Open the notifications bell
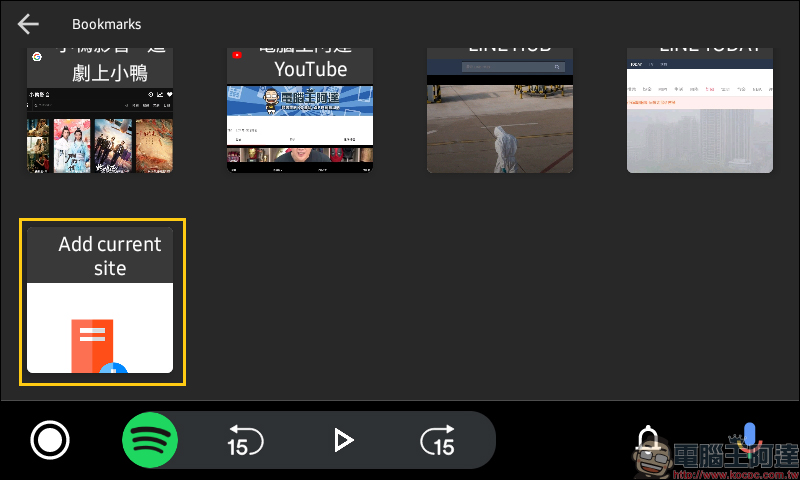 coord(648,438)
